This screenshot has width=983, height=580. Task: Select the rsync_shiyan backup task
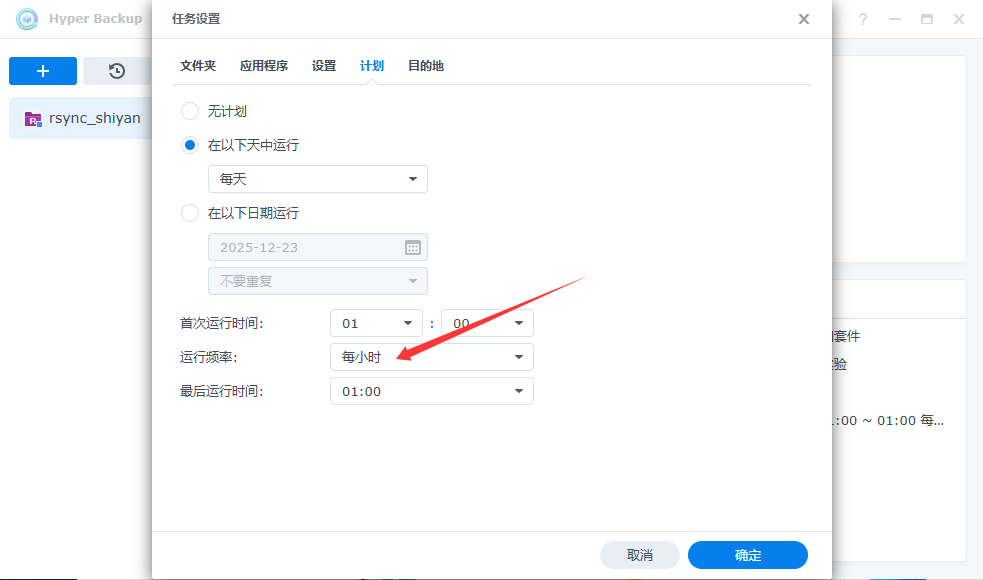tap(81, 118)
